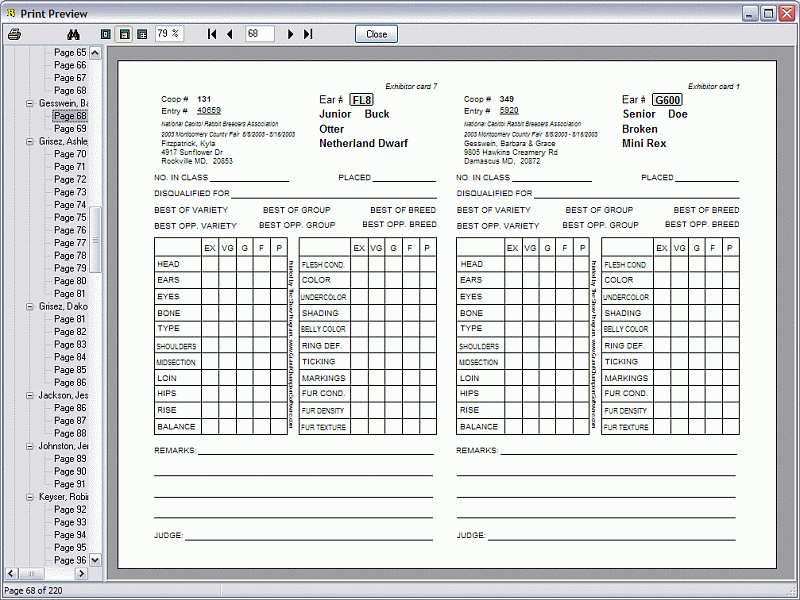
Task: Select Page 87 under Jackson
Action: pyautogui.click(x=70, y=420)
